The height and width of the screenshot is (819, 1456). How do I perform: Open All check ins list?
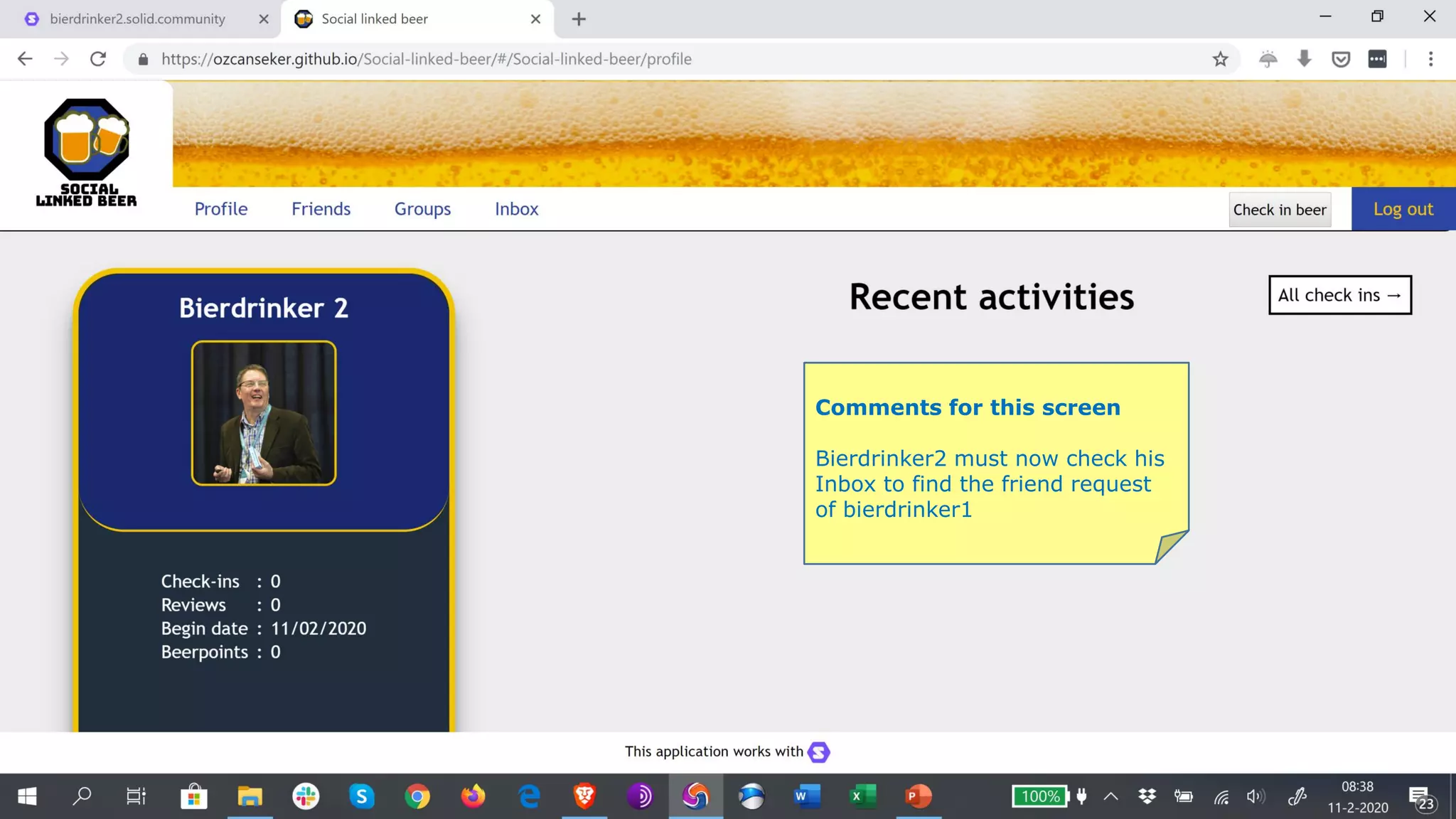[1340, 295]
